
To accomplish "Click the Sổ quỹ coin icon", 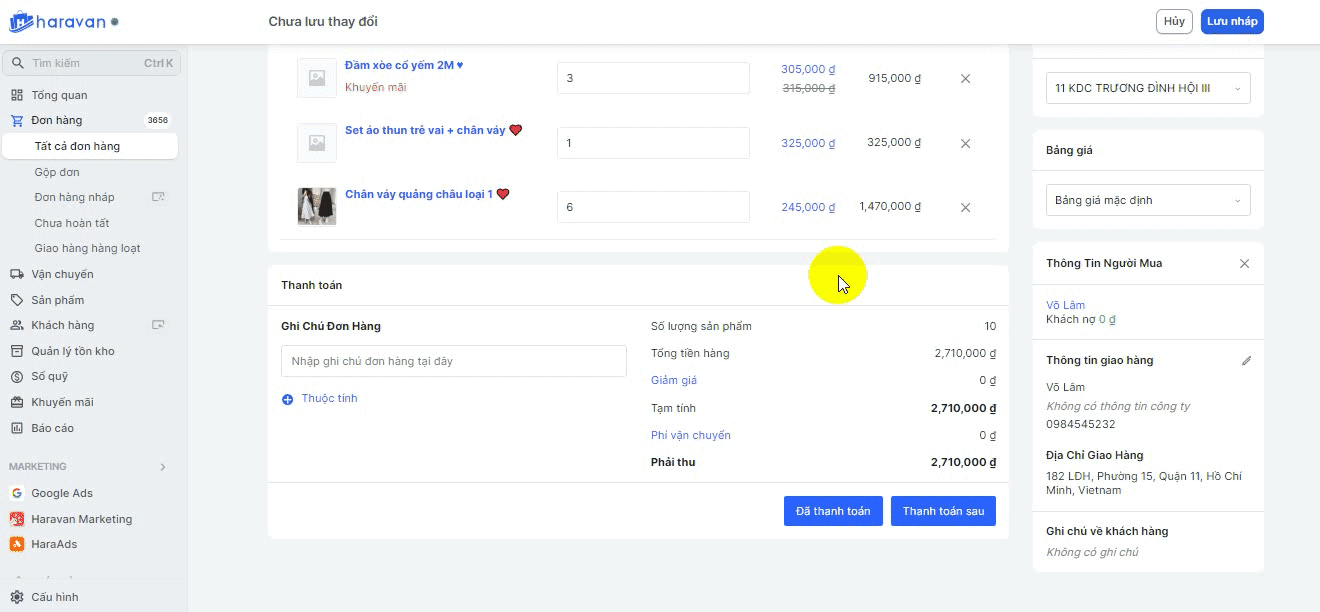I will tap(16, 377).
